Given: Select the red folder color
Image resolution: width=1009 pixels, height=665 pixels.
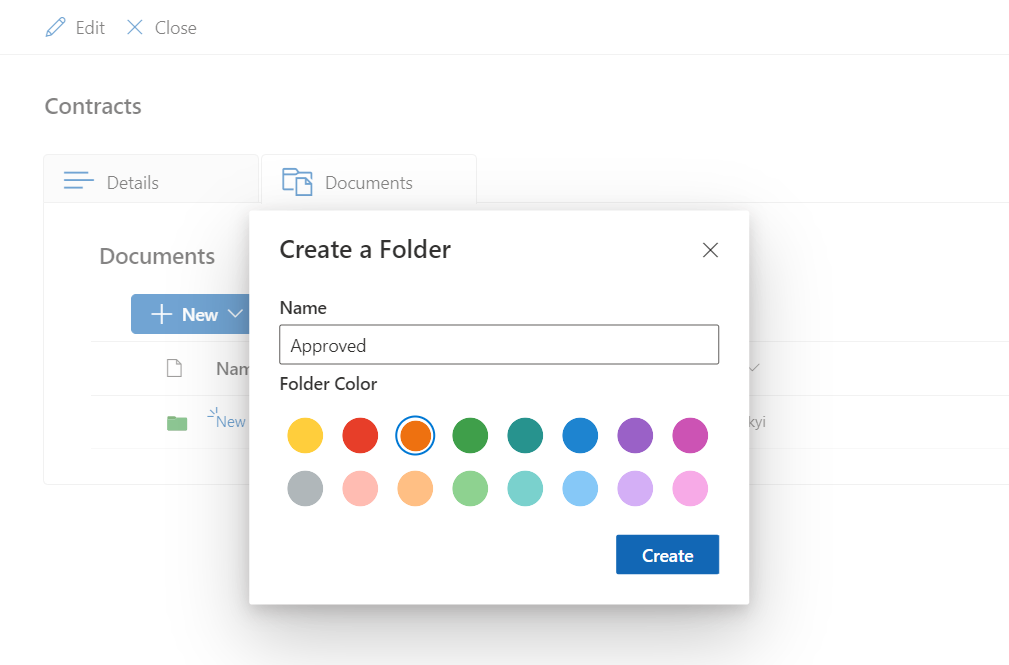Looking at the screenshot, I should click(360, 436).
